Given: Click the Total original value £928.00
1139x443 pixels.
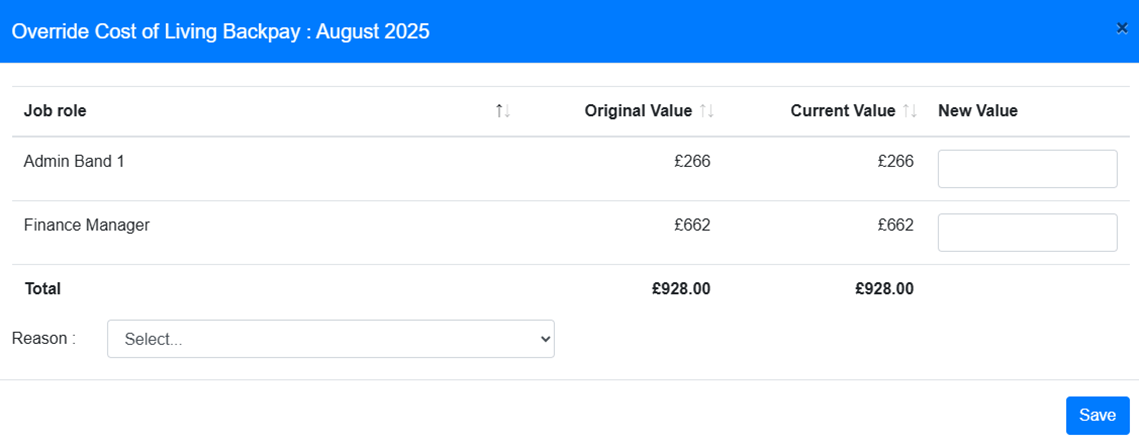Looking at the screenshot, I should click(681, 289).
